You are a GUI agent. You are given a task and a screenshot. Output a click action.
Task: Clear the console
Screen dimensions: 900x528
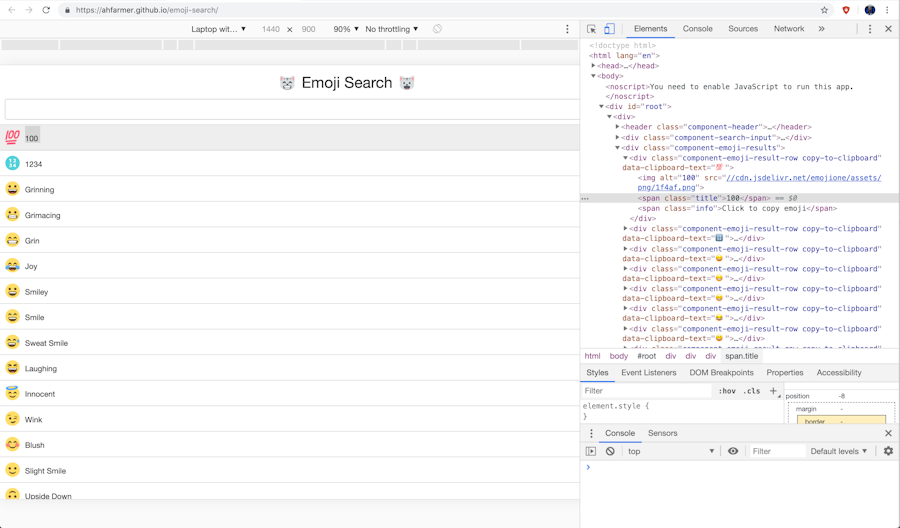(x=610, y=451)
